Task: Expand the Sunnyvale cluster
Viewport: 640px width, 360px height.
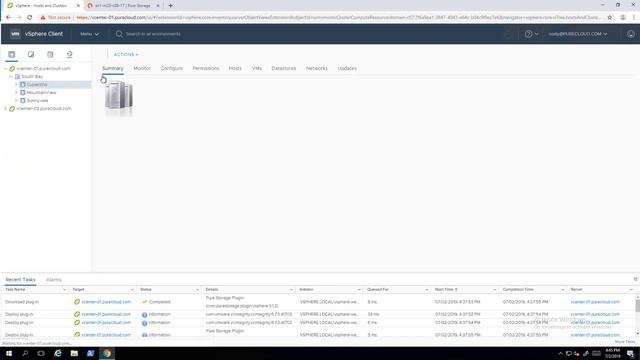Action: [x=16, y=100]
